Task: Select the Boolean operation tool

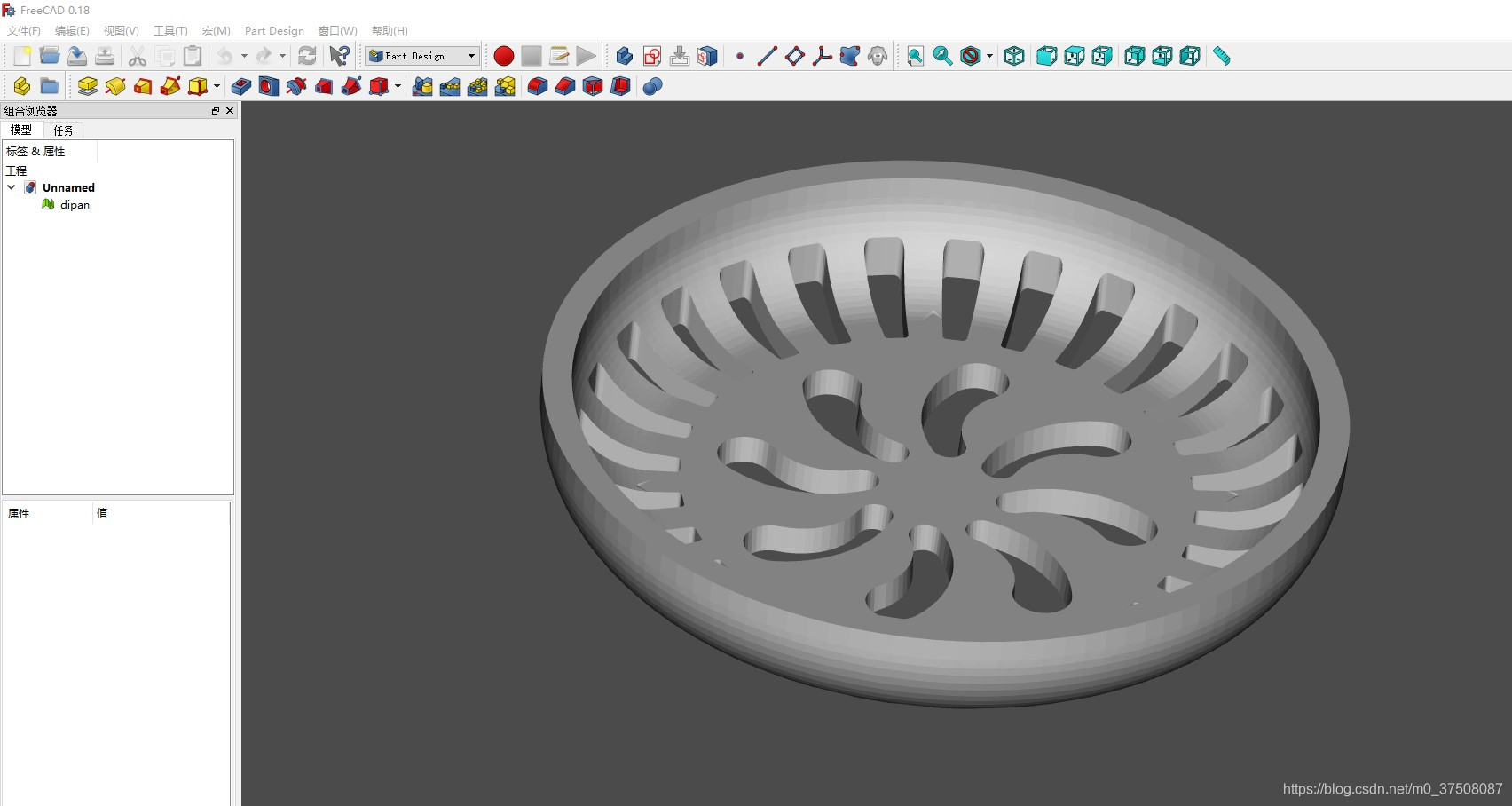Action: click(653, 86)
